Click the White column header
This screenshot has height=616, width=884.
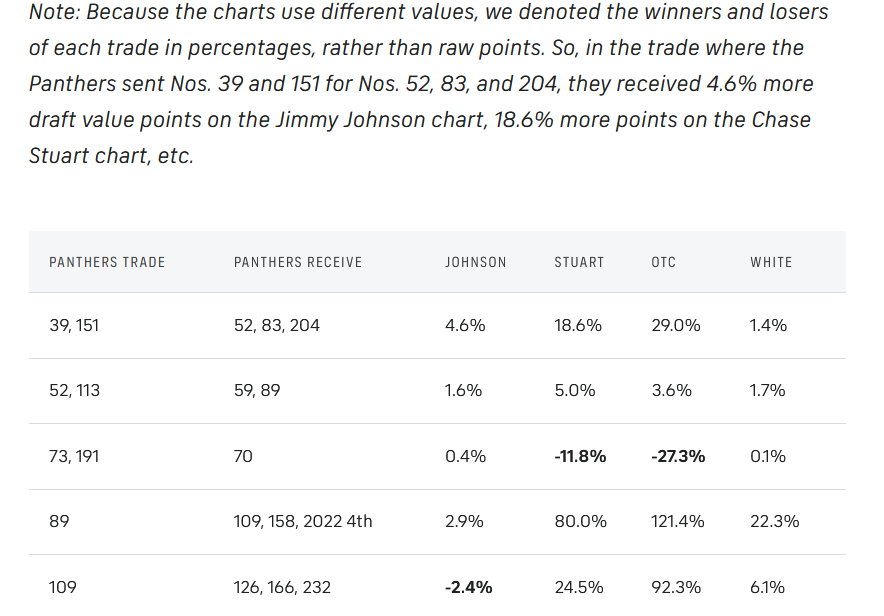771,262
